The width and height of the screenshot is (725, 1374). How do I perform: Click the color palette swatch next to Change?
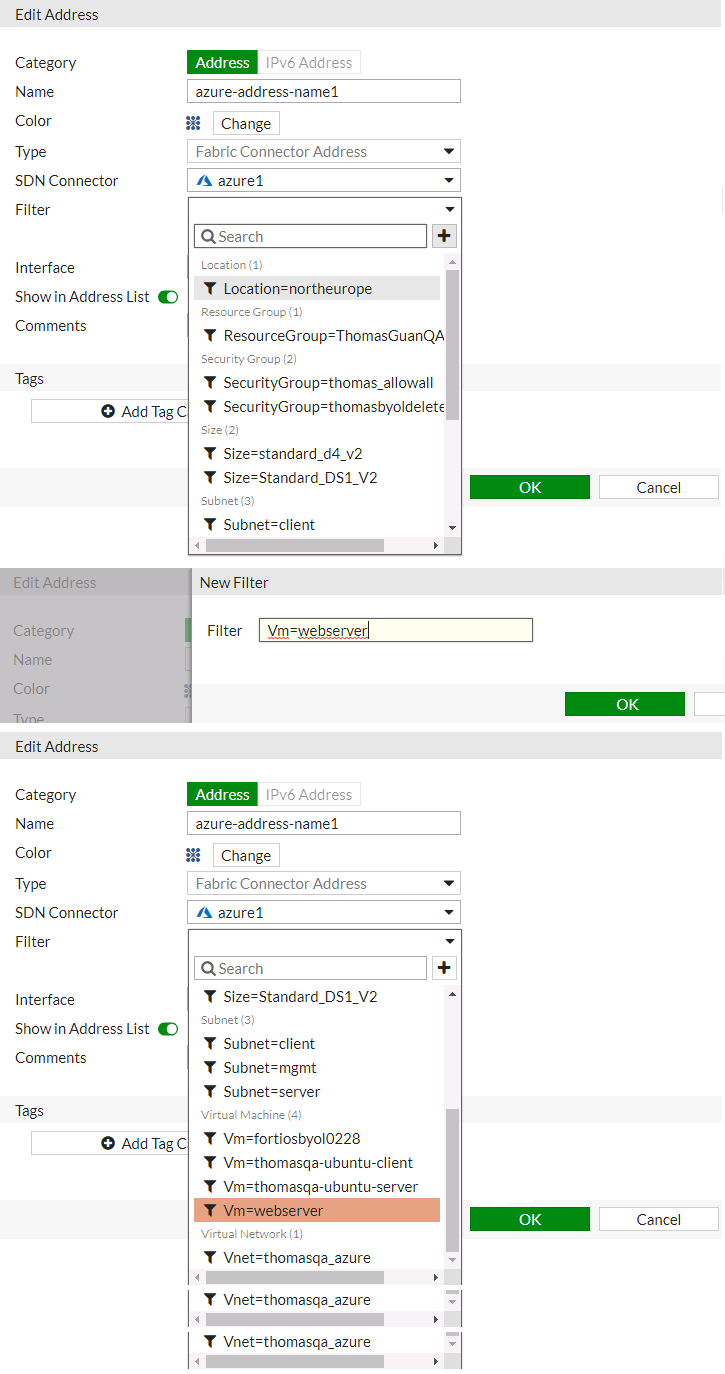pos(193,123)
